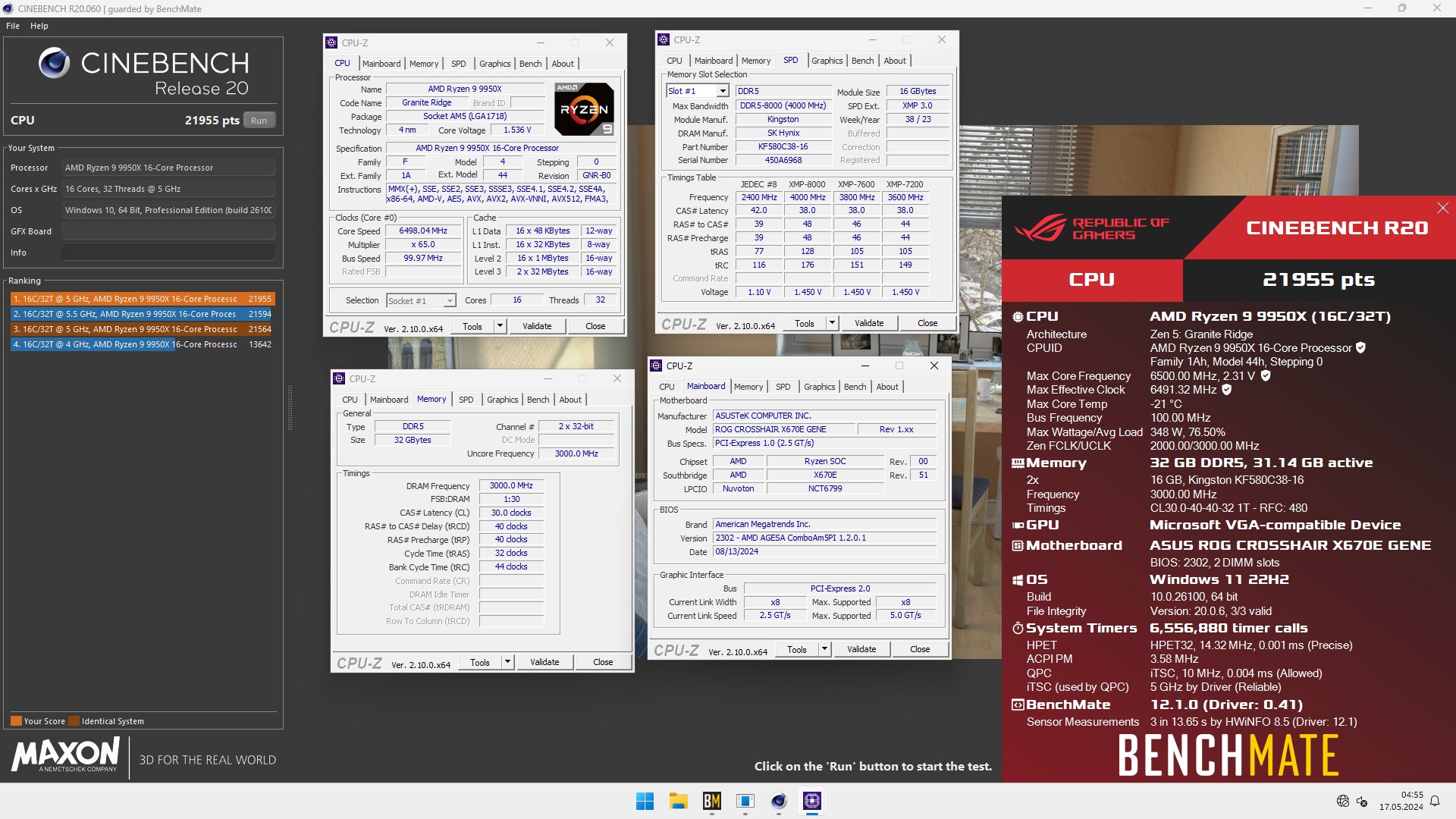Click the Maxon logo at bottom left
The width and height of the screenshot is (1456, 819).
point(65,754)
